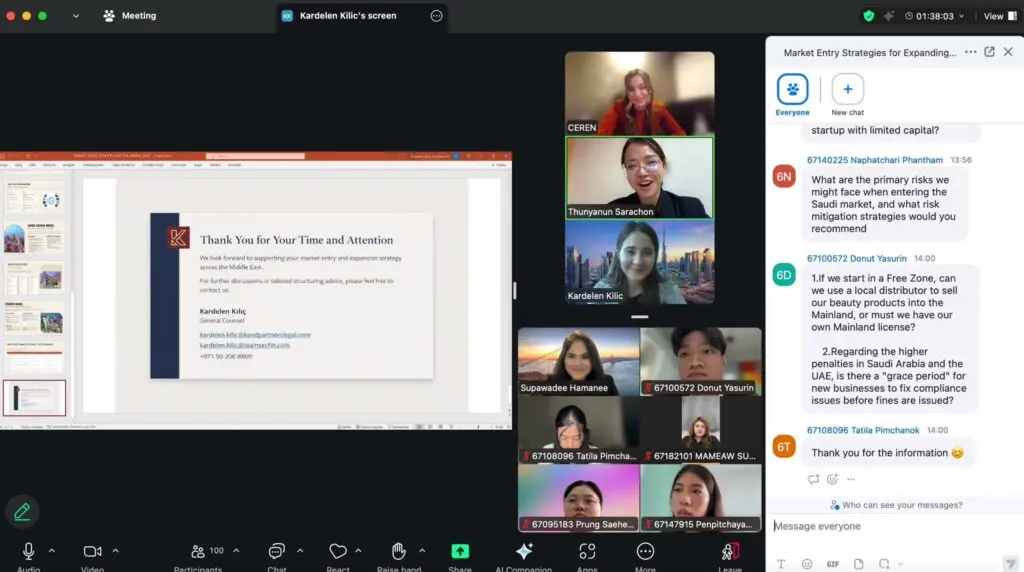Click the green annotate pencil icon

click(22, 512)
